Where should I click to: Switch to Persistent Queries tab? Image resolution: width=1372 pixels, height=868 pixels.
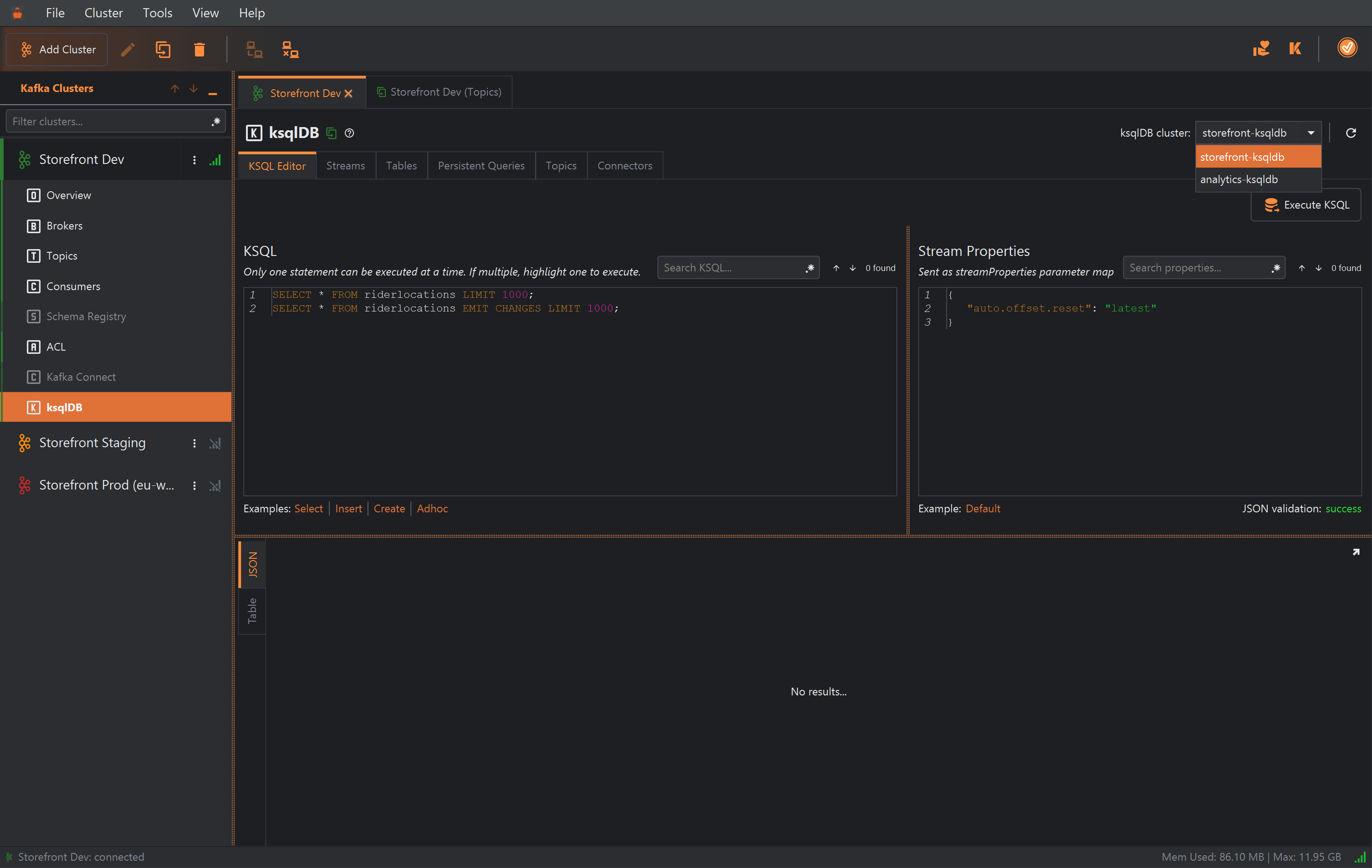click(x=481, y=166)
